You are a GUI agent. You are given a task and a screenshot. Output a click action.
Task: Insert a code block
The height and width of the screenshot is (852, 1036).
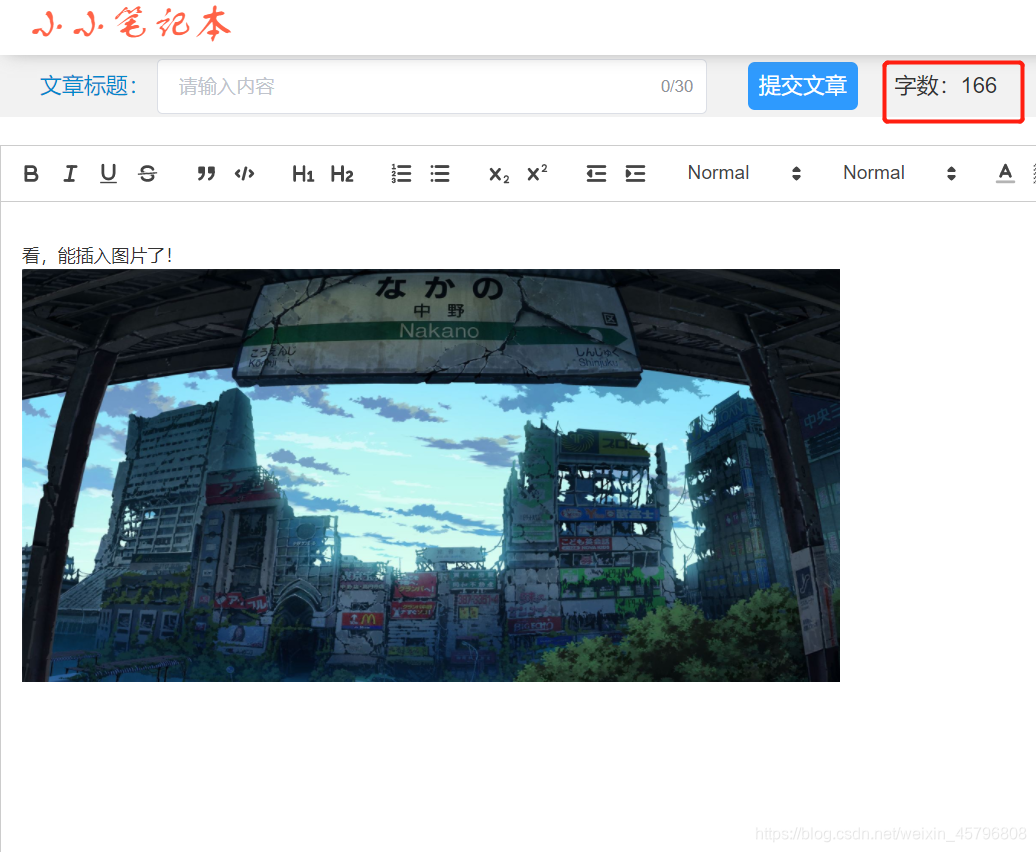tap(244, 174)
